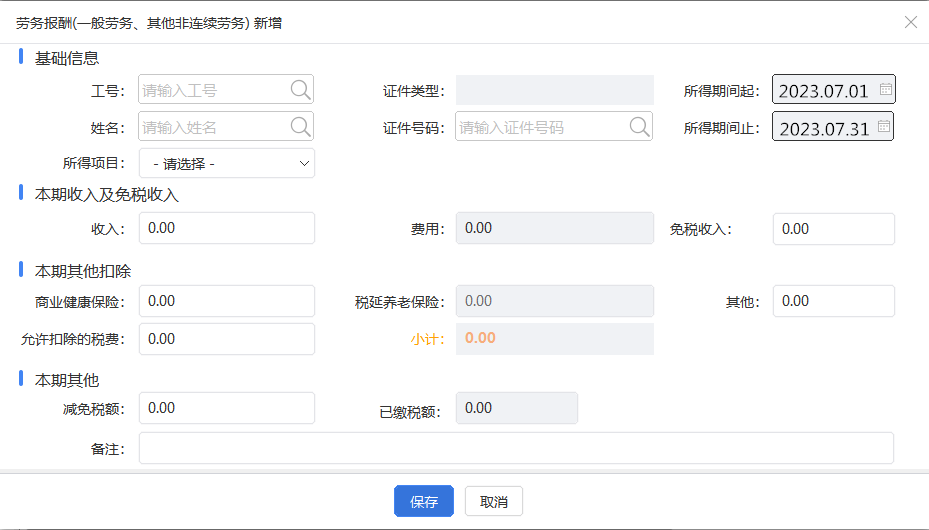
Task: Click the 本期收入及免税收入 section heading
Action: pyautogui.click(x=107, y=194)
